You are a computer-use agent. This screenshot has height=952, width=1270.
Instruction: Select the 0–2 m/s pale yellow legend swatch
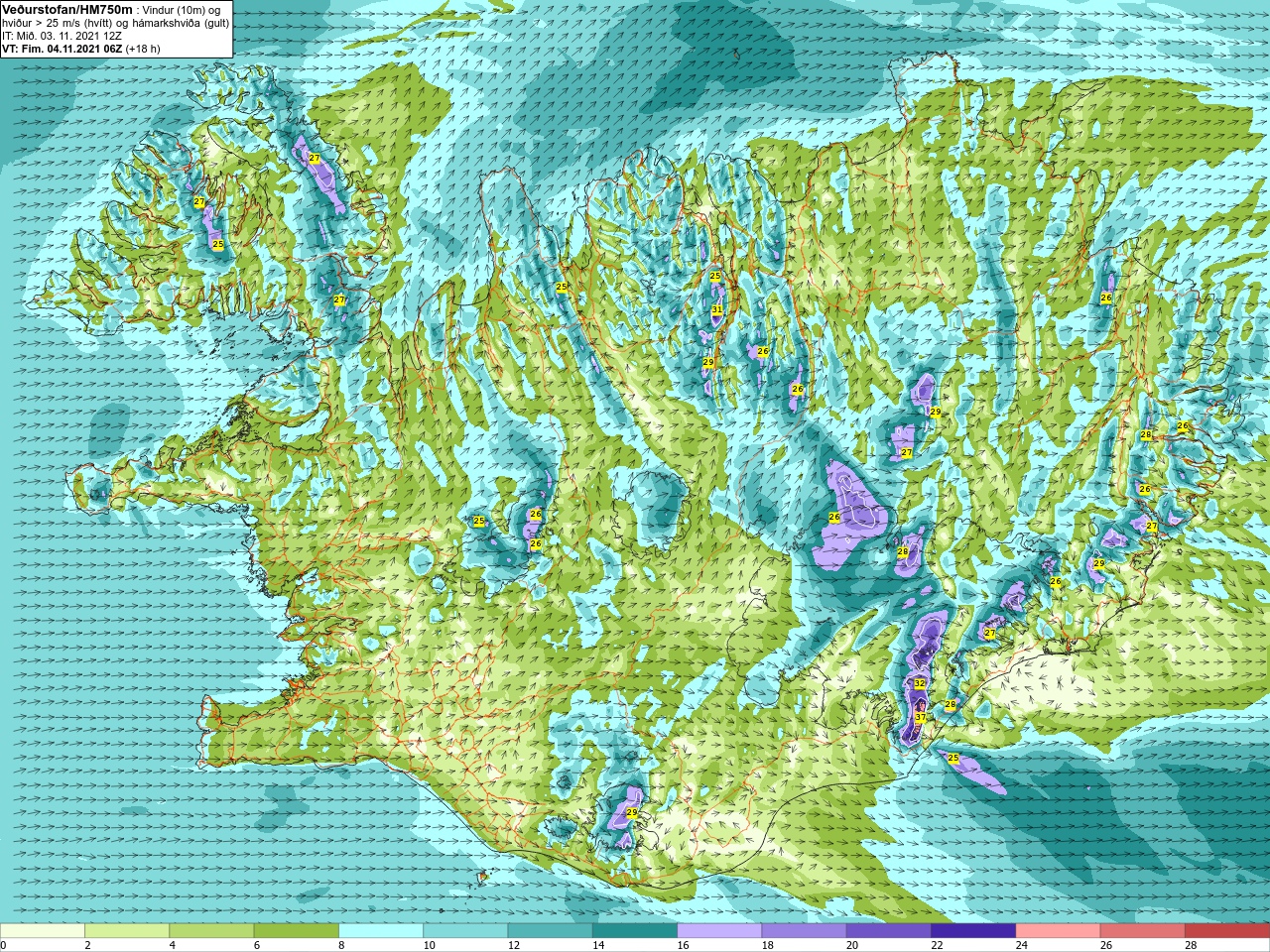[43, 930]
